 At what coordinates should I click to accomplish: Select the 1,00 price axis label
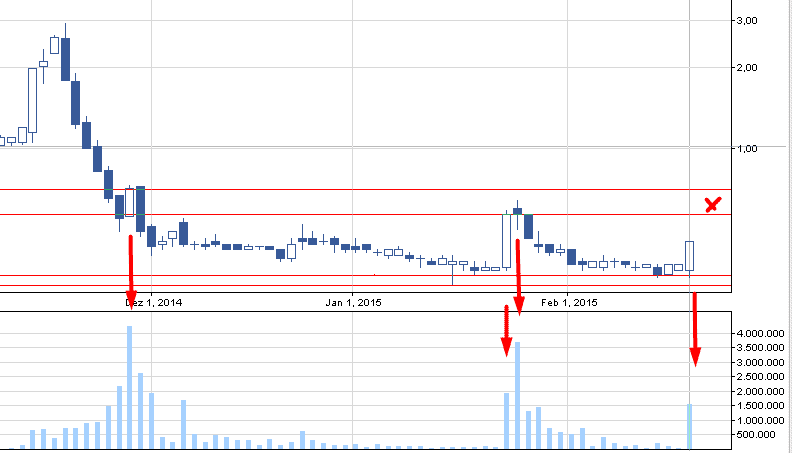pos(746,148)
